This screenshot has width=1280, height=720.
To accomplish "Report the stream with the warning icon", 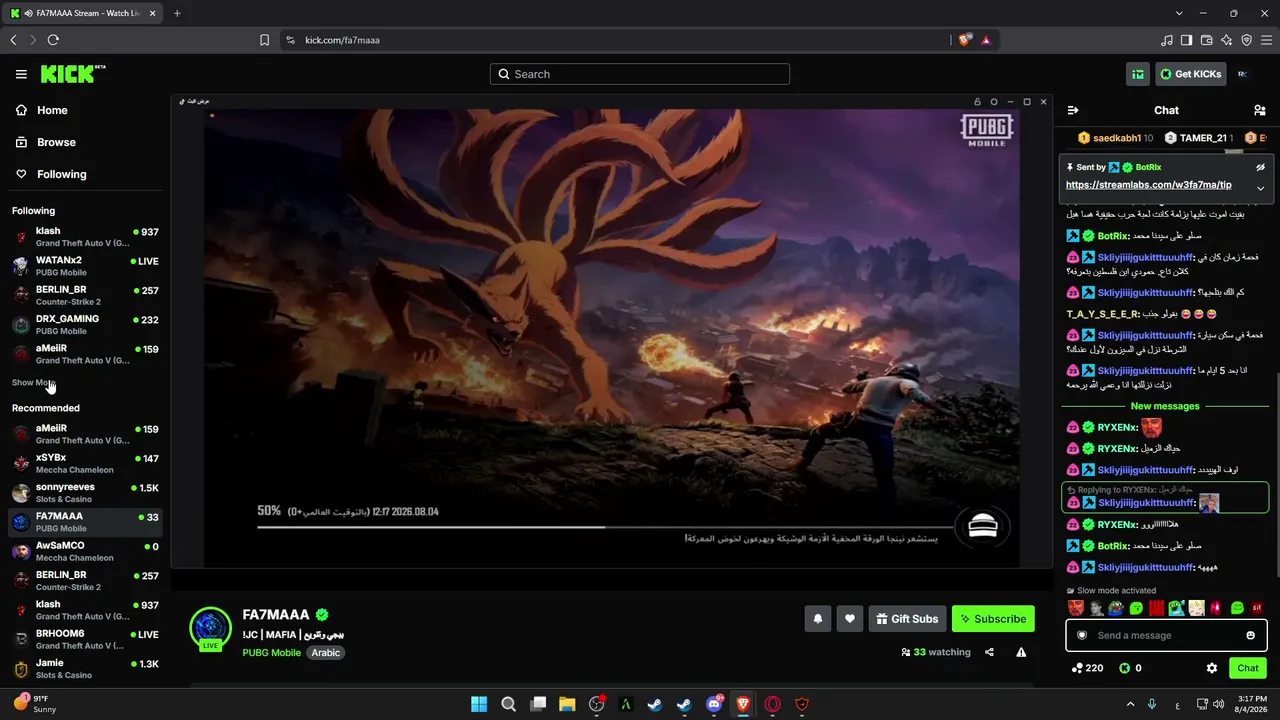I will pyautogui.click(x=1021, y=652).
